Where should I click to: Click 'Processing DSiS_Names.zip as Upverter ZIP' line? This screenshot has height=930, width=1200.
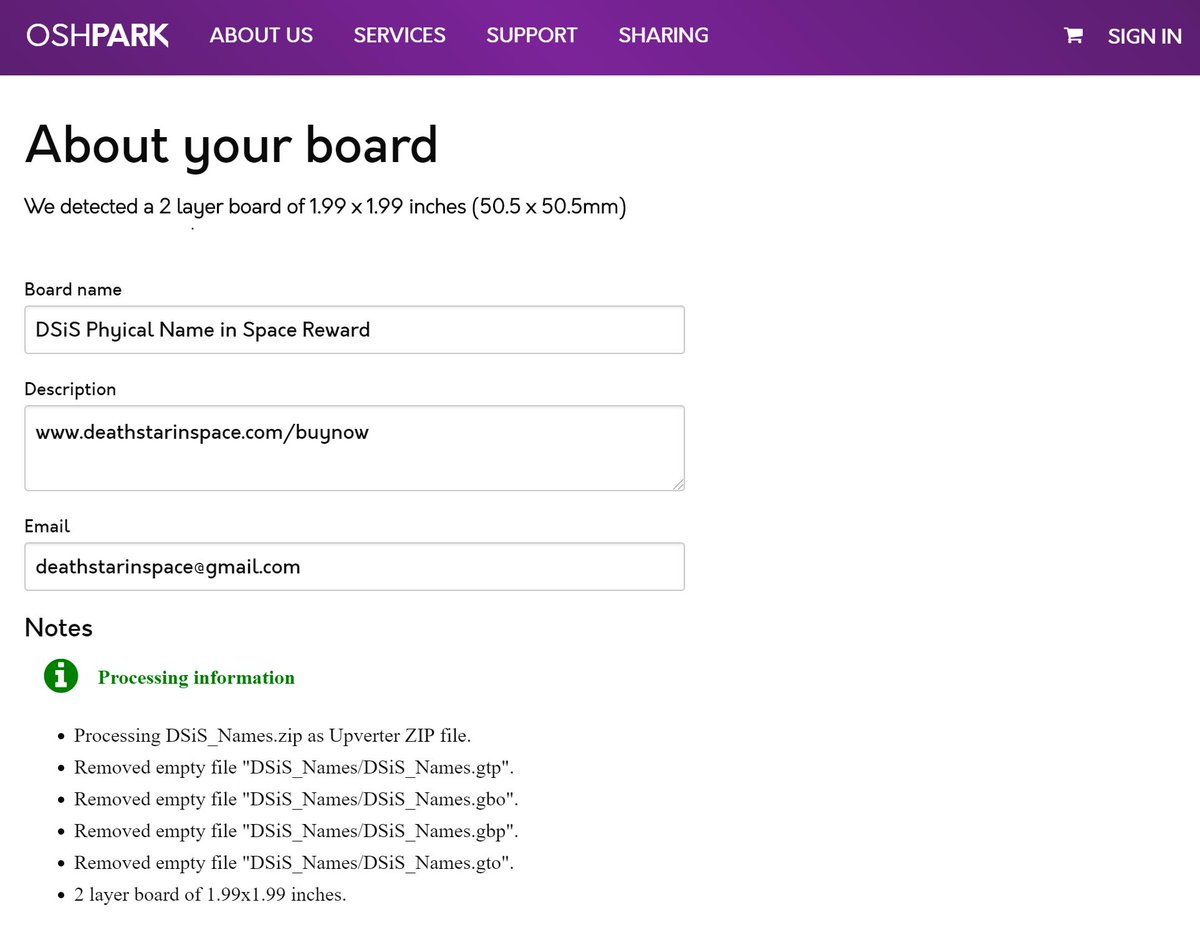pos(272,736)
